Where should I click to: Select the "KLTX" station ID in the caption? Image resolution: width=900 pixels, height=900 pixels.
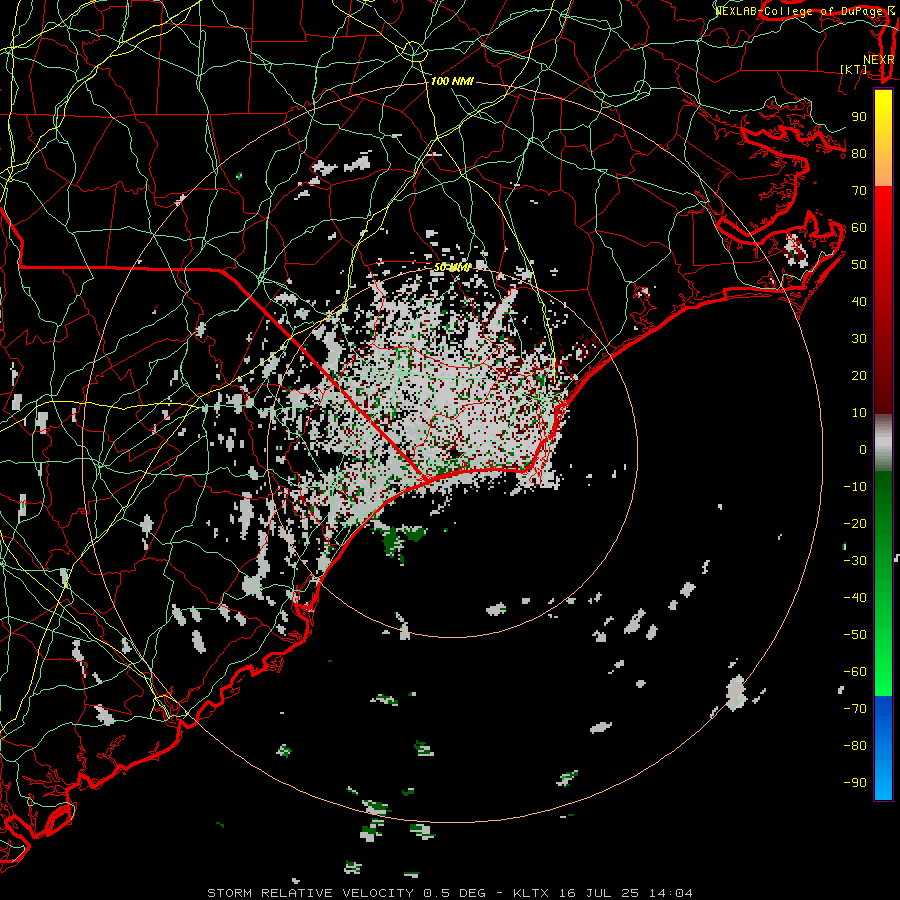pos(531,893)
